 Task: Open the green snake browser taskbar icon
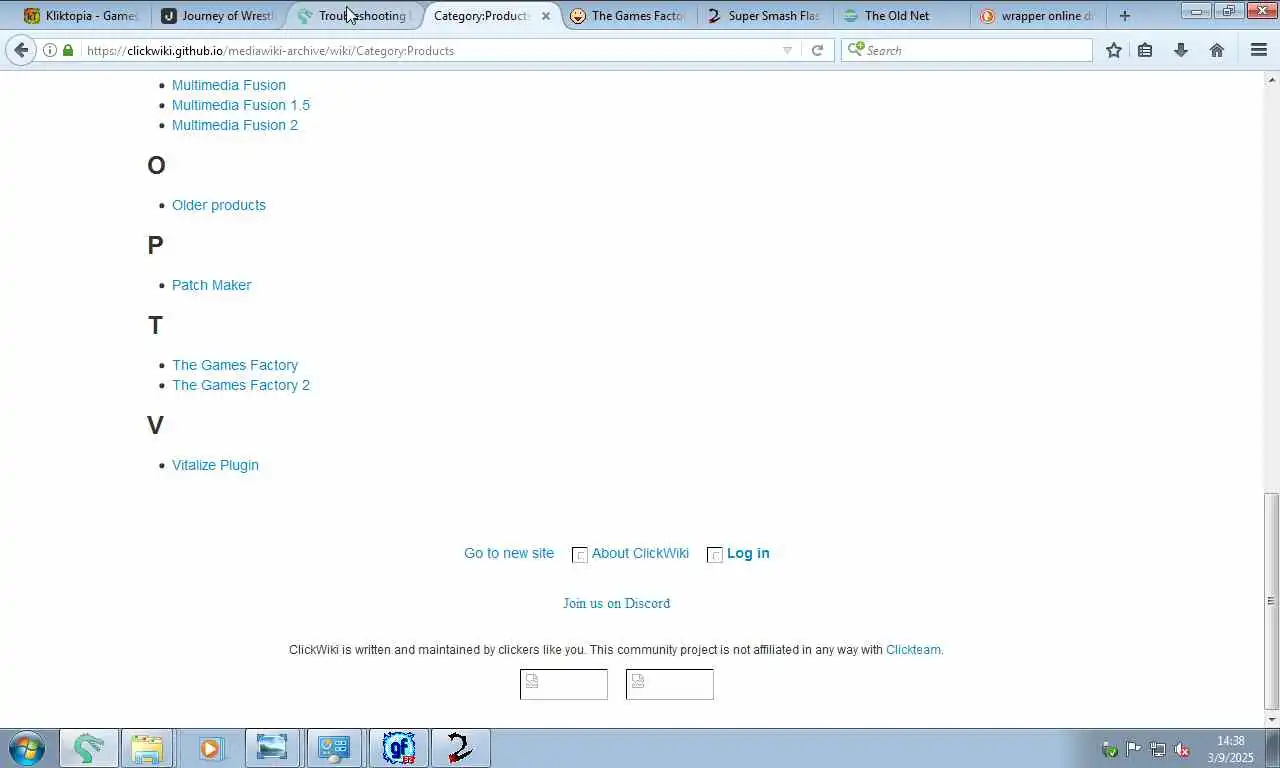click(88, 748)
